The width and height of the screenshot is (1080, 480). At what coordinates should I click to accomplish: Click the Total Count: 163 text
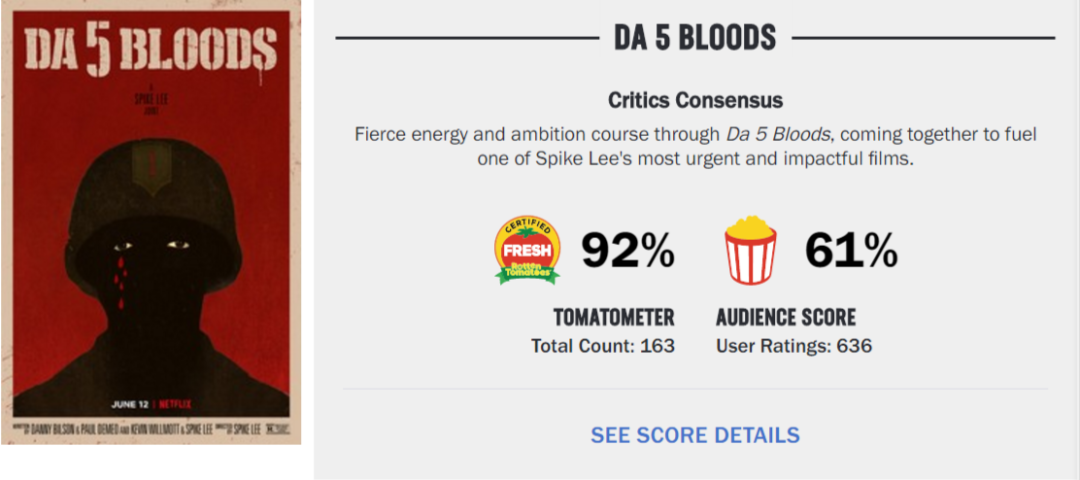click(x=602, y=346)
